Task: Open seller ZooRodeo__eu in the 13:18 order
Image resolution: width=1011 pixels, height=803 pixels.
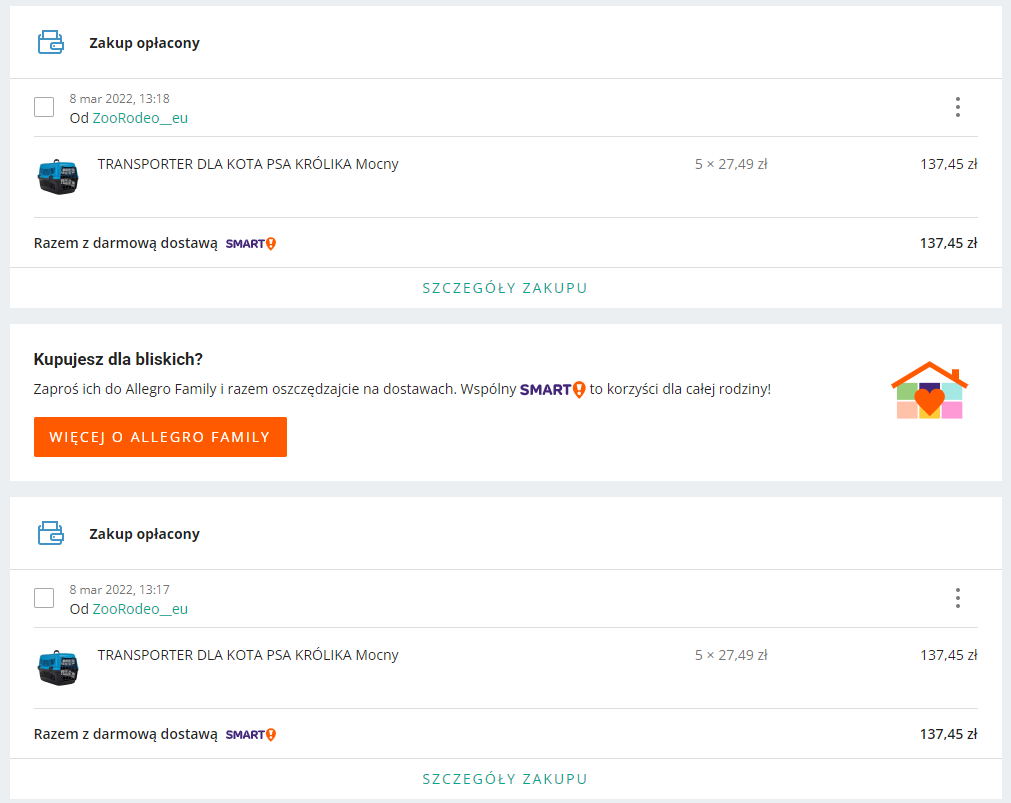Action: pyautogui.click(x=140, y=118)
